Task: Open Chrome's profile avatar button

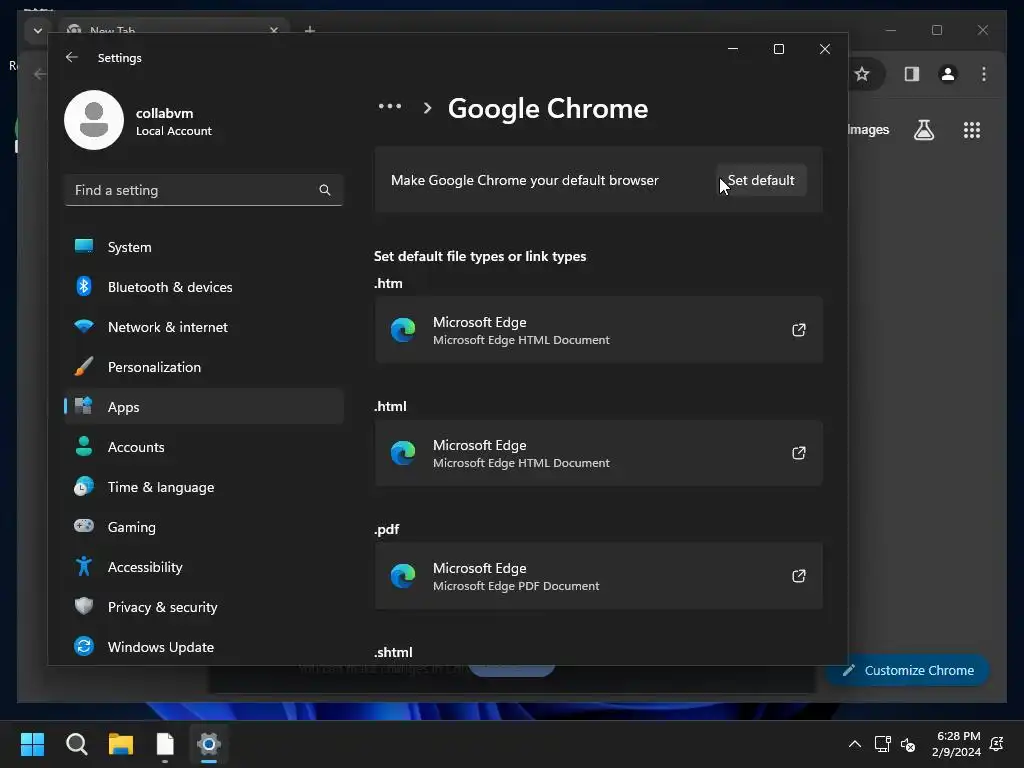Action: [948, 74]
